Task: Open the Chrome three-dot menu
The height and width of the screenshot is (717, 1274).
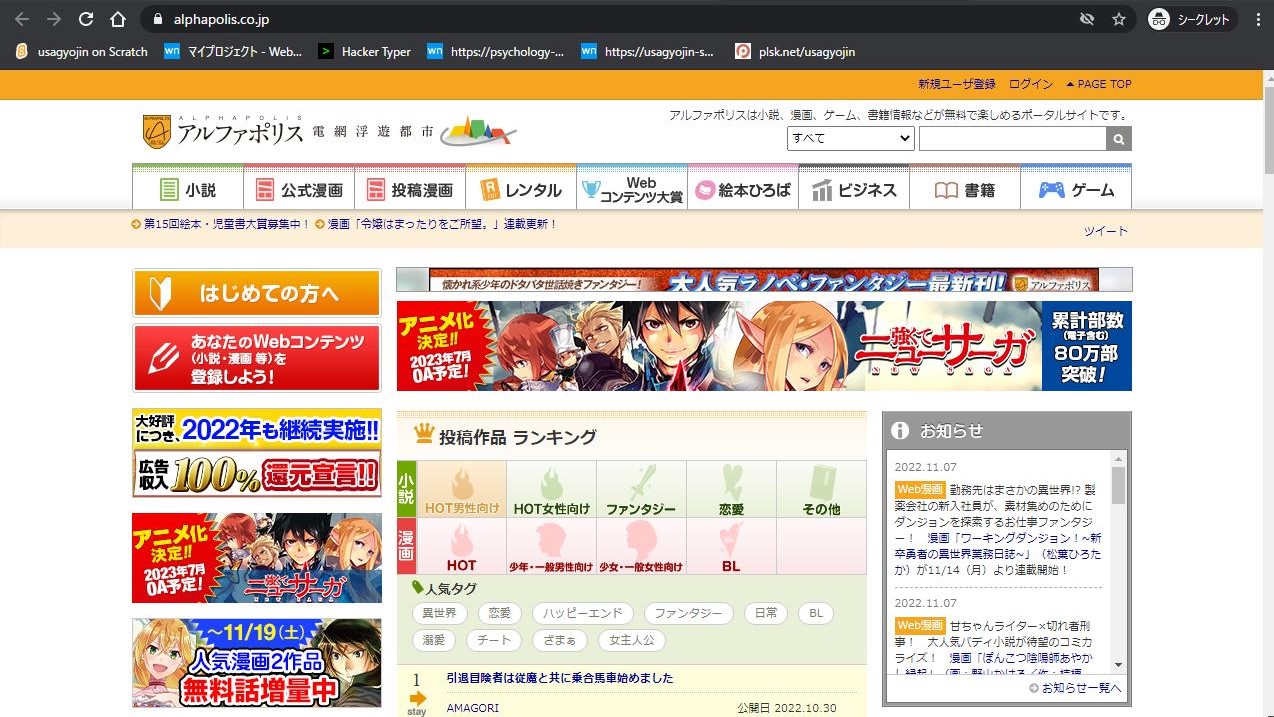Action: [1258, 19]
